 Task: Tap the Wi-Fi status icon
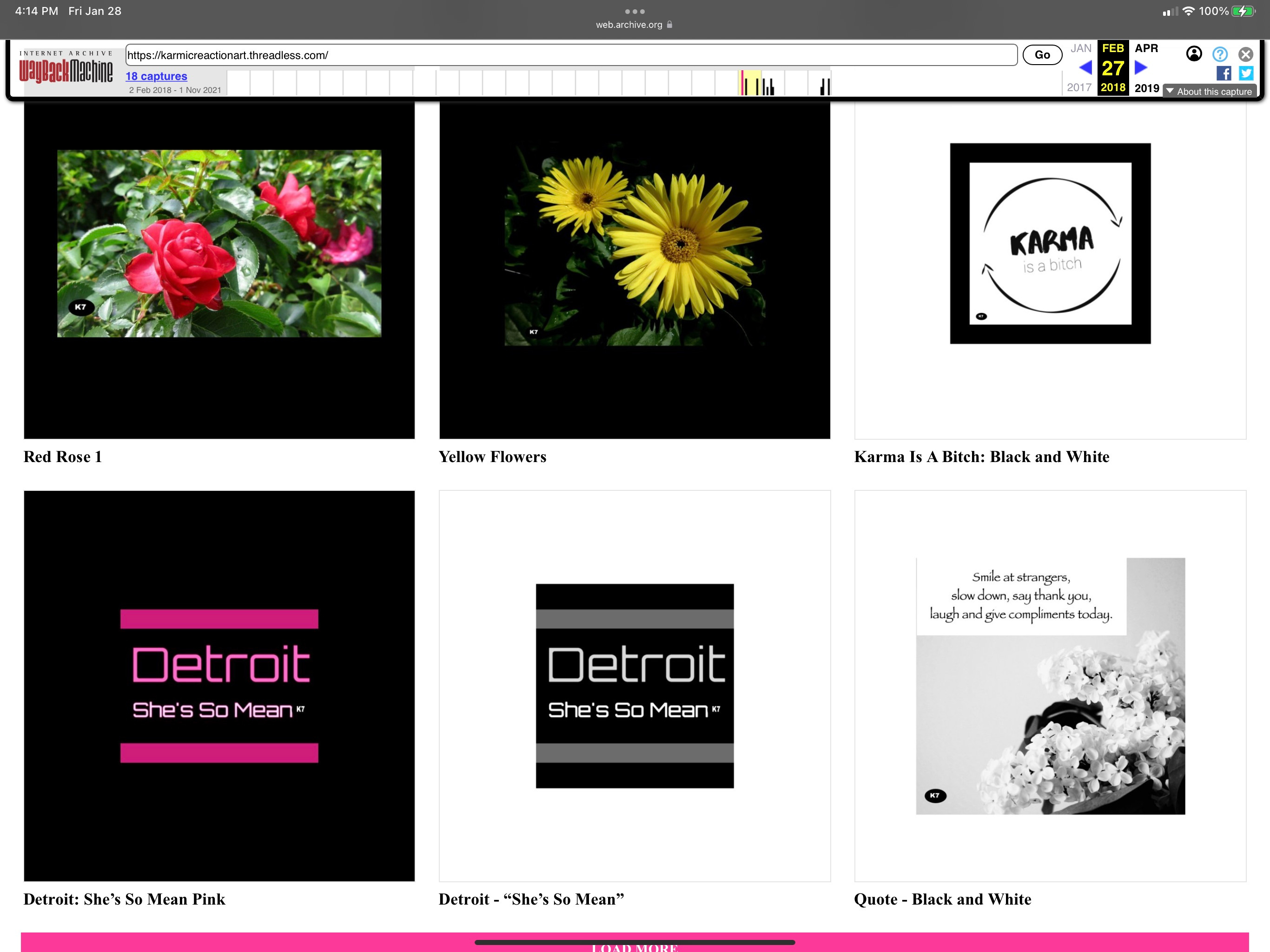(1188, 12)
